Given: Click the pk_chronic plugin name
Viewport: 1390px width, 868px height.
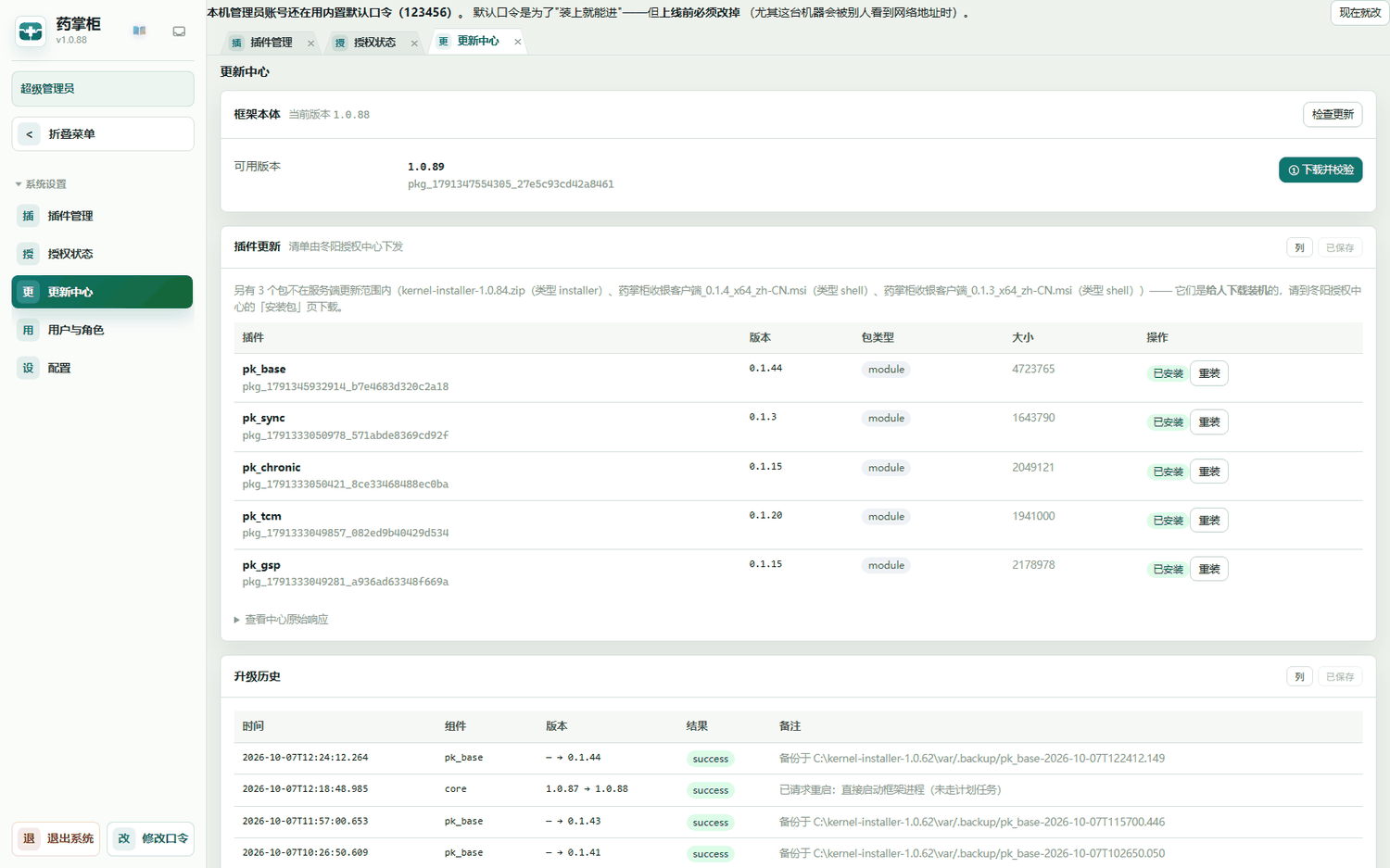Looking at the screenshot, I should pyautogui.click(x=272, y=468).
